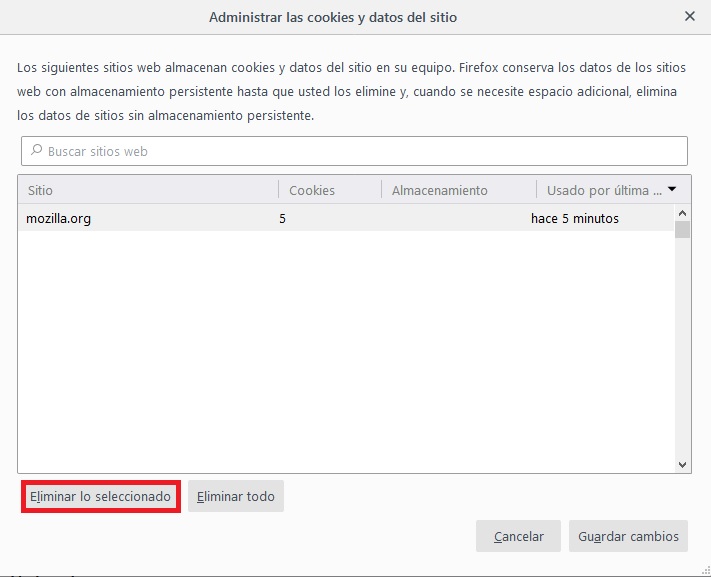Image resolution: width=711 pixels, height=577 pixels.
Task: Click Eliminar todo button
Action: click(236, 496)
